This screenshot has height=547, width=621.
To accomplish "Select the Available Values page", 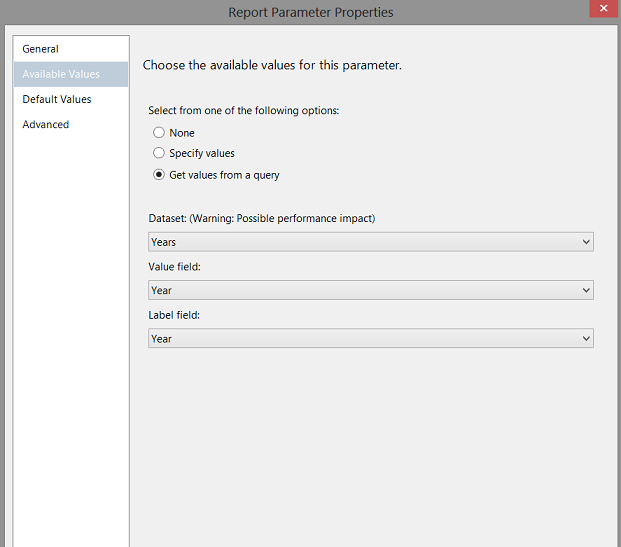I will pos(61,74).
